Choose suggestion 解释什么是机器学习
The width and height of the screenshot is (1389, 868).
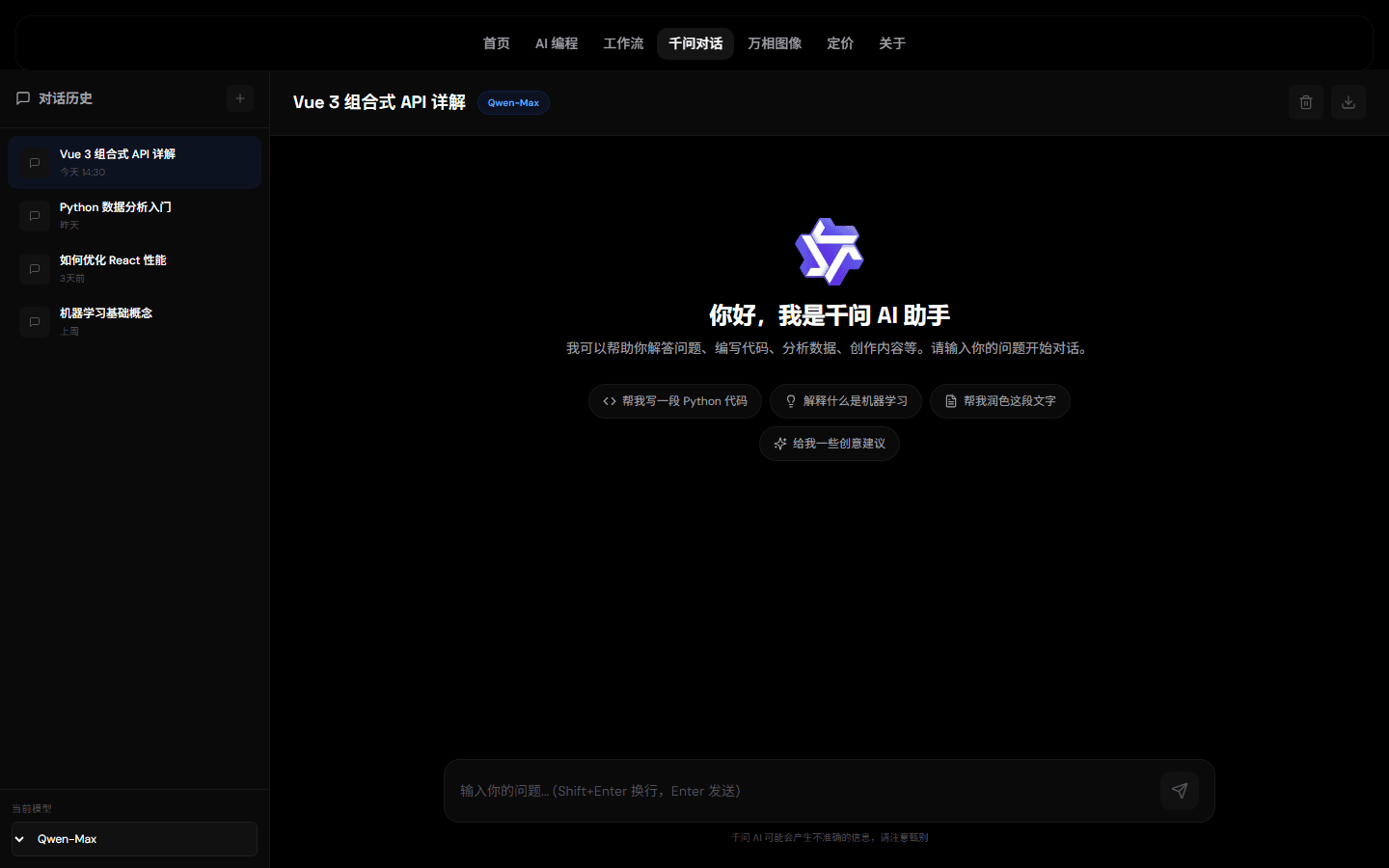(846, 401)
